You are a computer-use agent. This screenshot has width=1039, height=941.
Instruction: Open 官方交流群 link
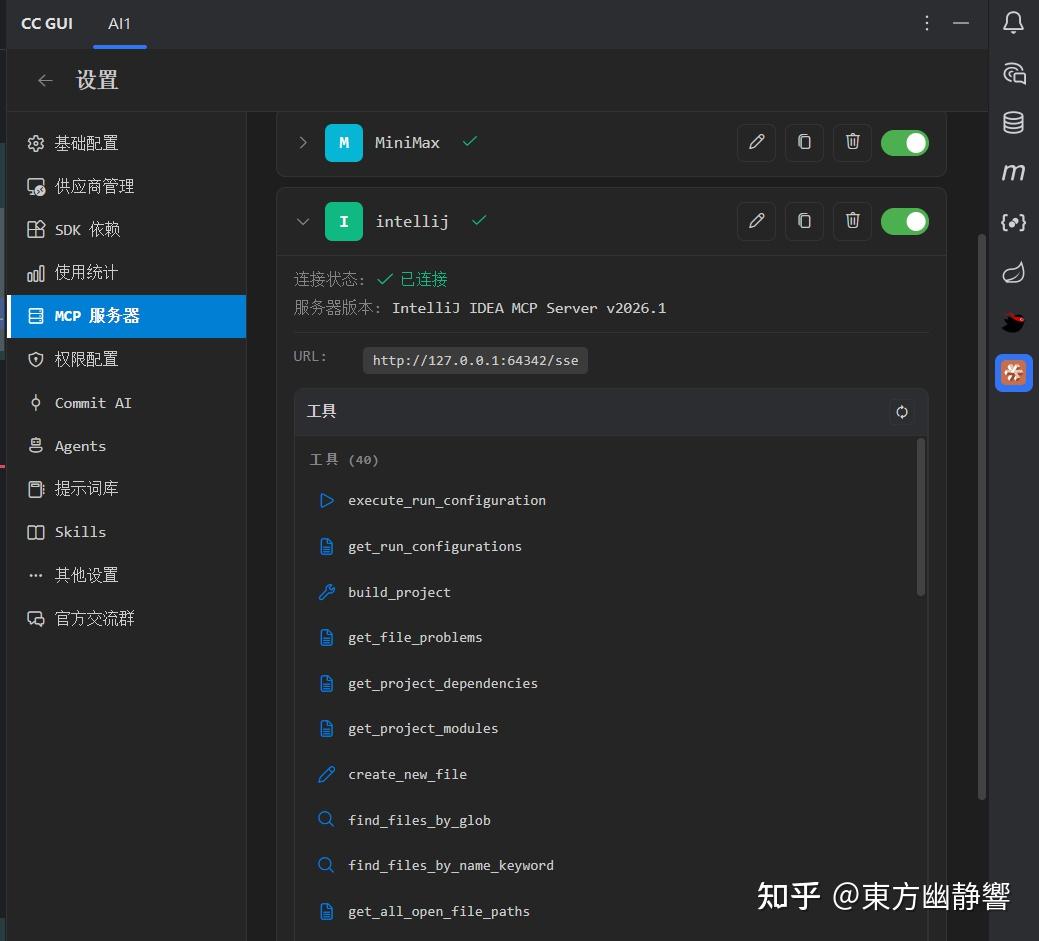pyautogui.click(x=127, y=618)
